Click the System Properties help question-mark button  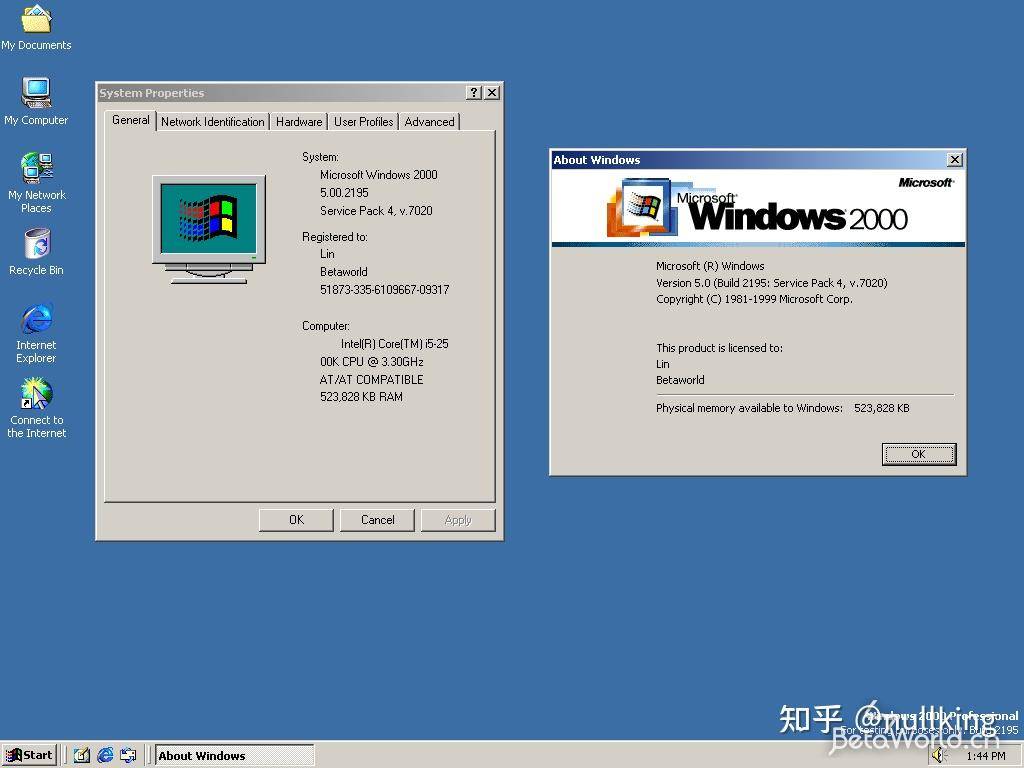point(475,93)
